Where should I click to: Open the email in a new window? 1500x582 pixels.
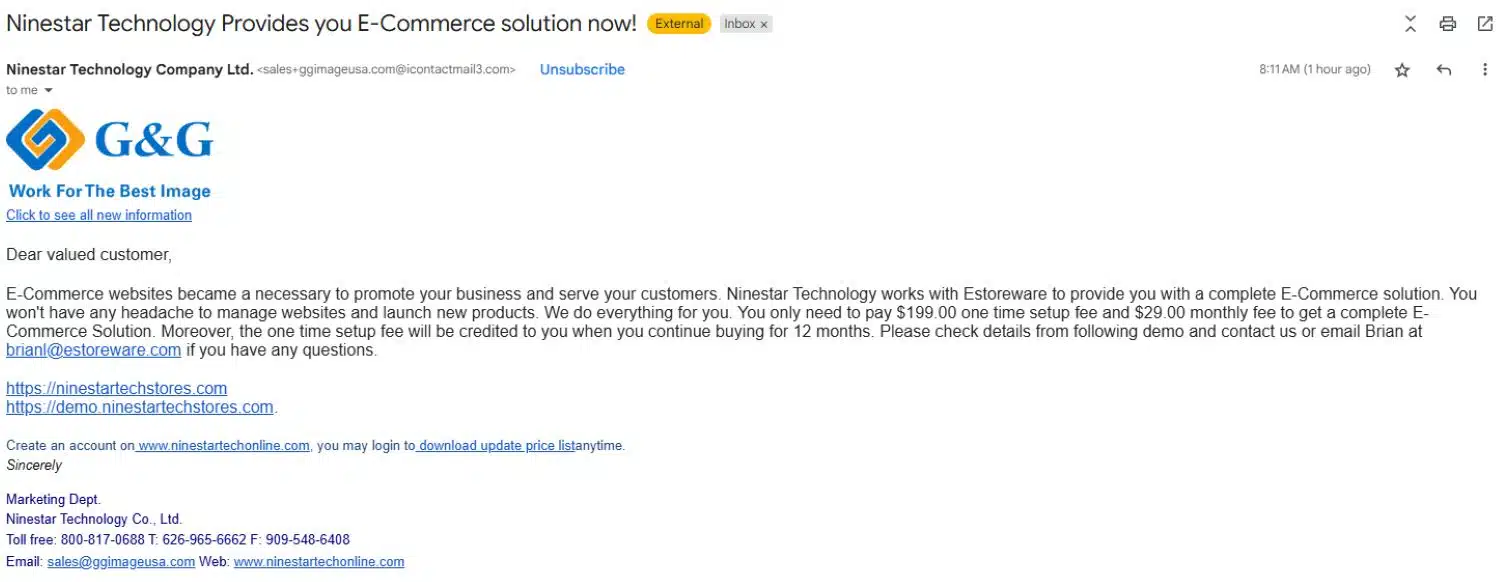click(1485, 24)
